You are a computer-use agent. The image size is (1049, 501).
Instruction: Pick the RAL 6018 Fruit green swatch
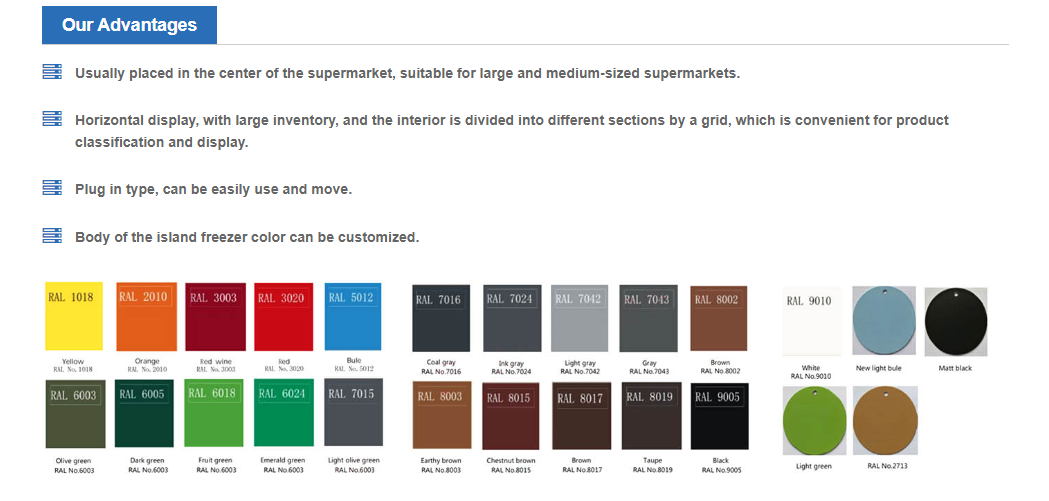tap(215, 413)
